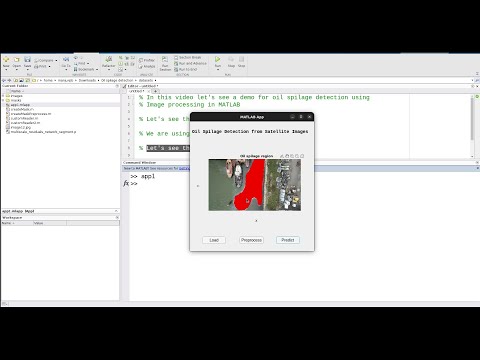Click the Preprocess button in MATLAB App
This screenshot has height=360, width=480.
point(251,240)
